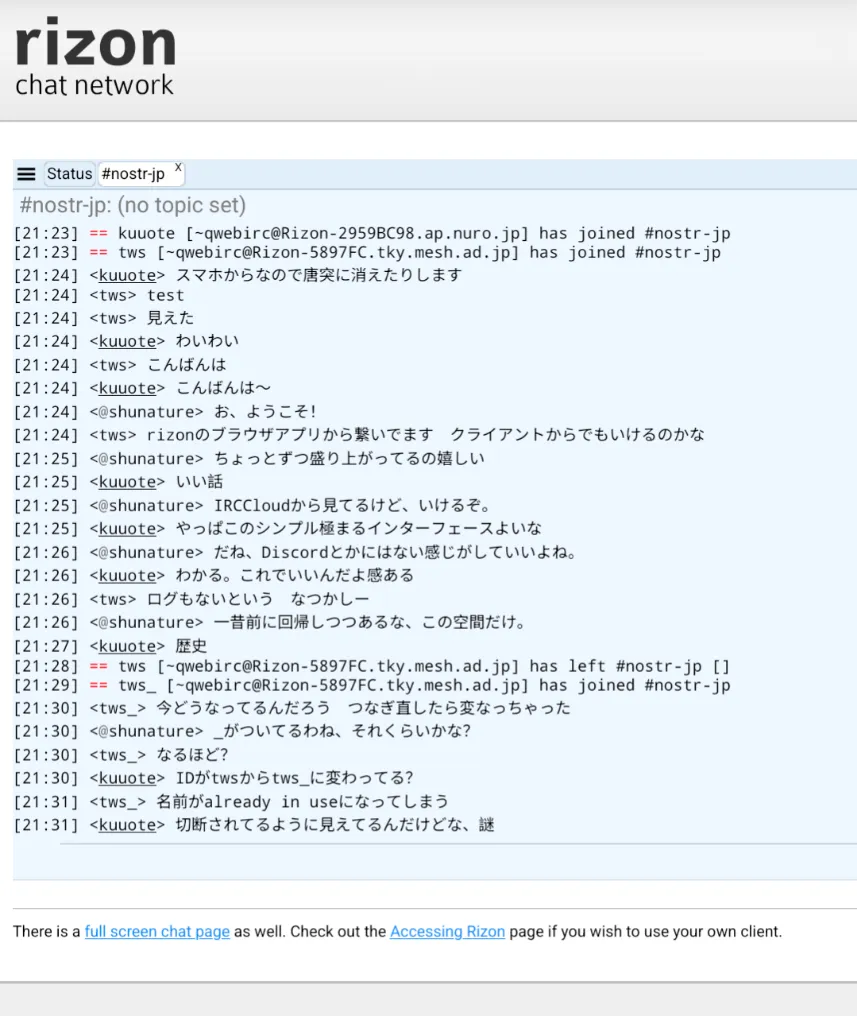
Task: Open the hamburger menu icon
Action: (x=27, y=174)
